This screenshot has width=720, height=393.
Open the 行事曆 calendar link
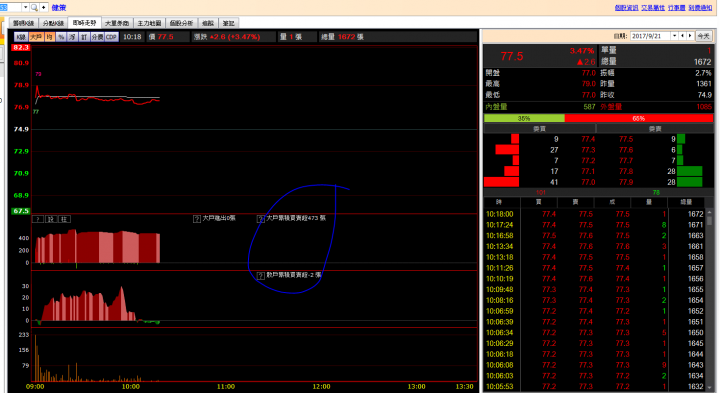click(x=676, y=8)
